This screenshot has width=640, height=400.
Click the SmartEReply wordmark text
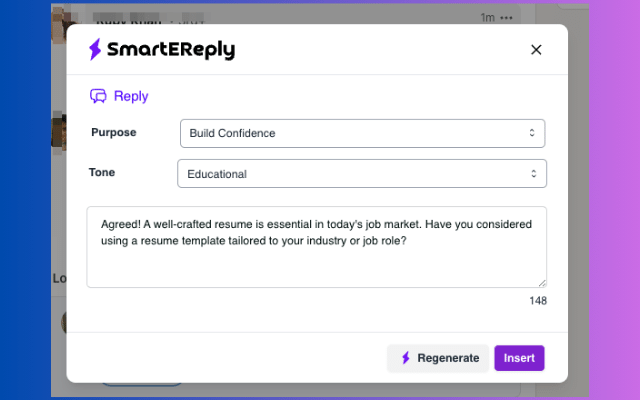coord(172,50)
